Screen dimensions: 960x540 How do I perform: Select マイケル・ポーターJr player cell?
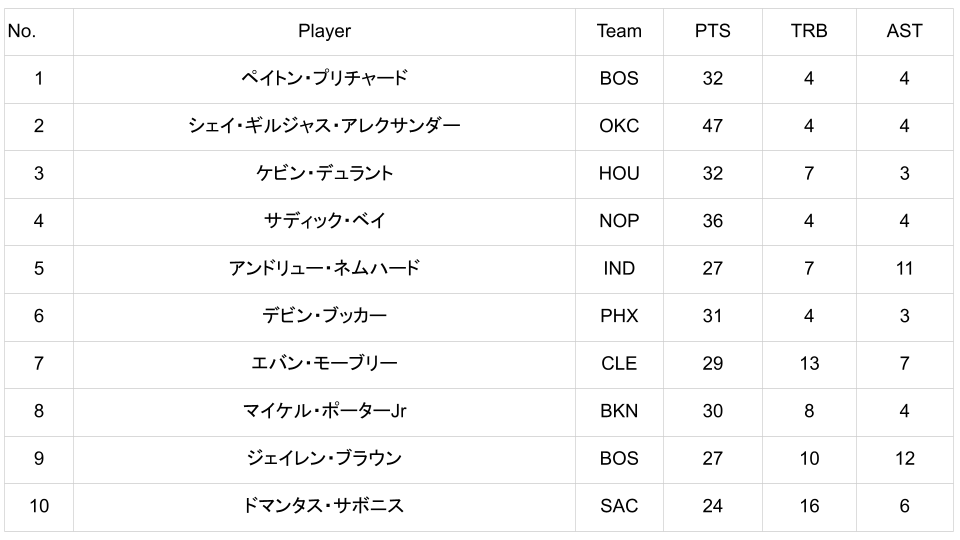tap(324, 411)
